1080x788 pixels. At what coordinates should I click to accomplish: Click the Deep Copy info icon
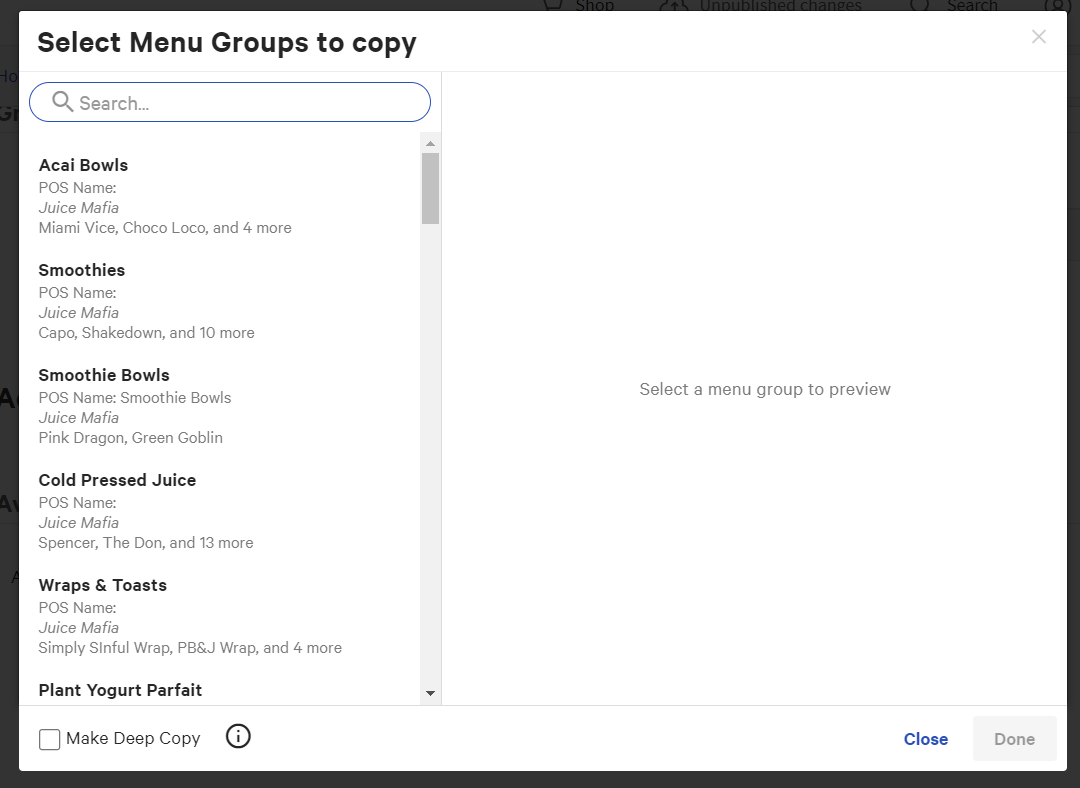(238, 737)
